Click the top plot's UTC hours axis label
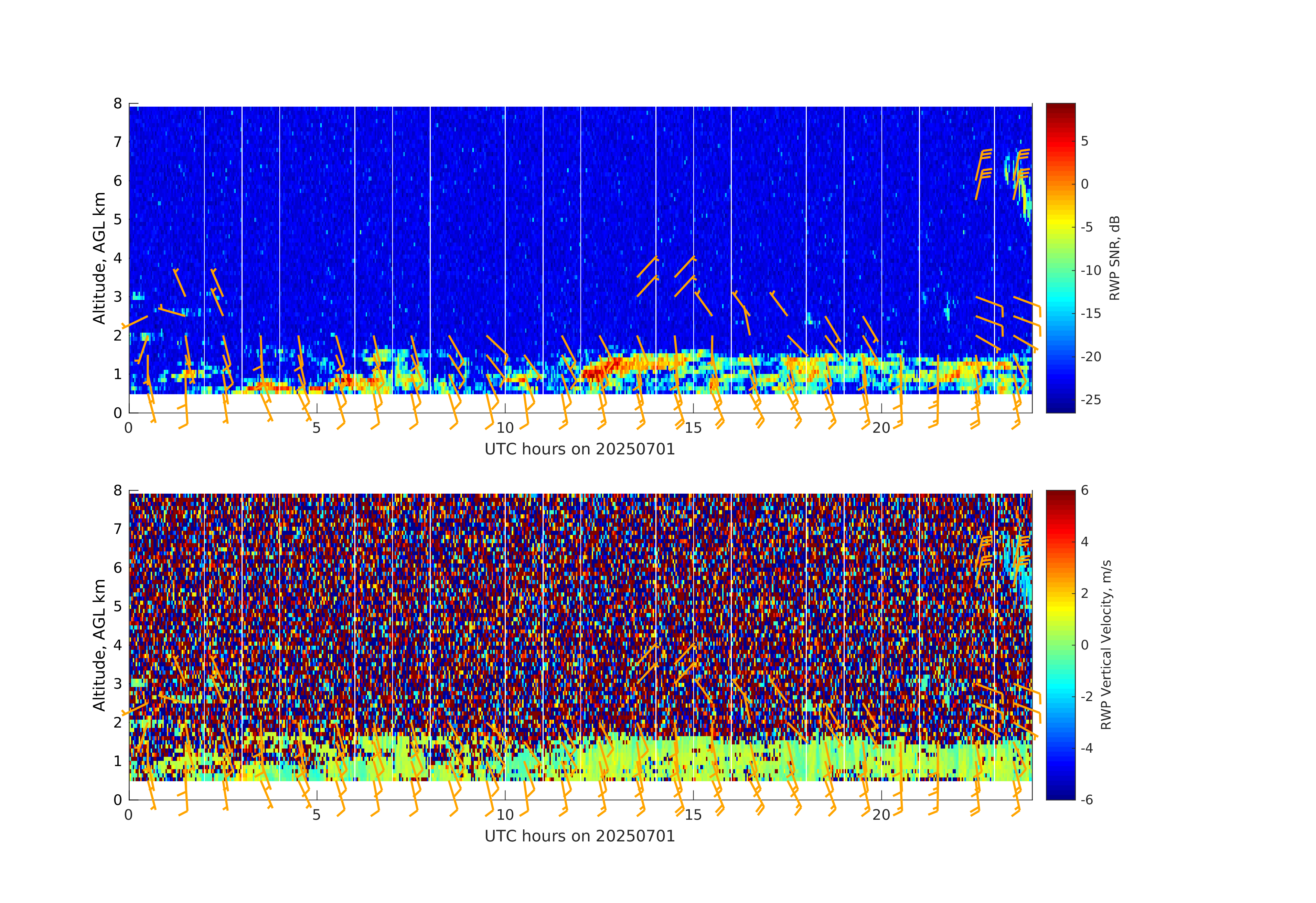Screen dimensions: 1316x903 point(580,450)
